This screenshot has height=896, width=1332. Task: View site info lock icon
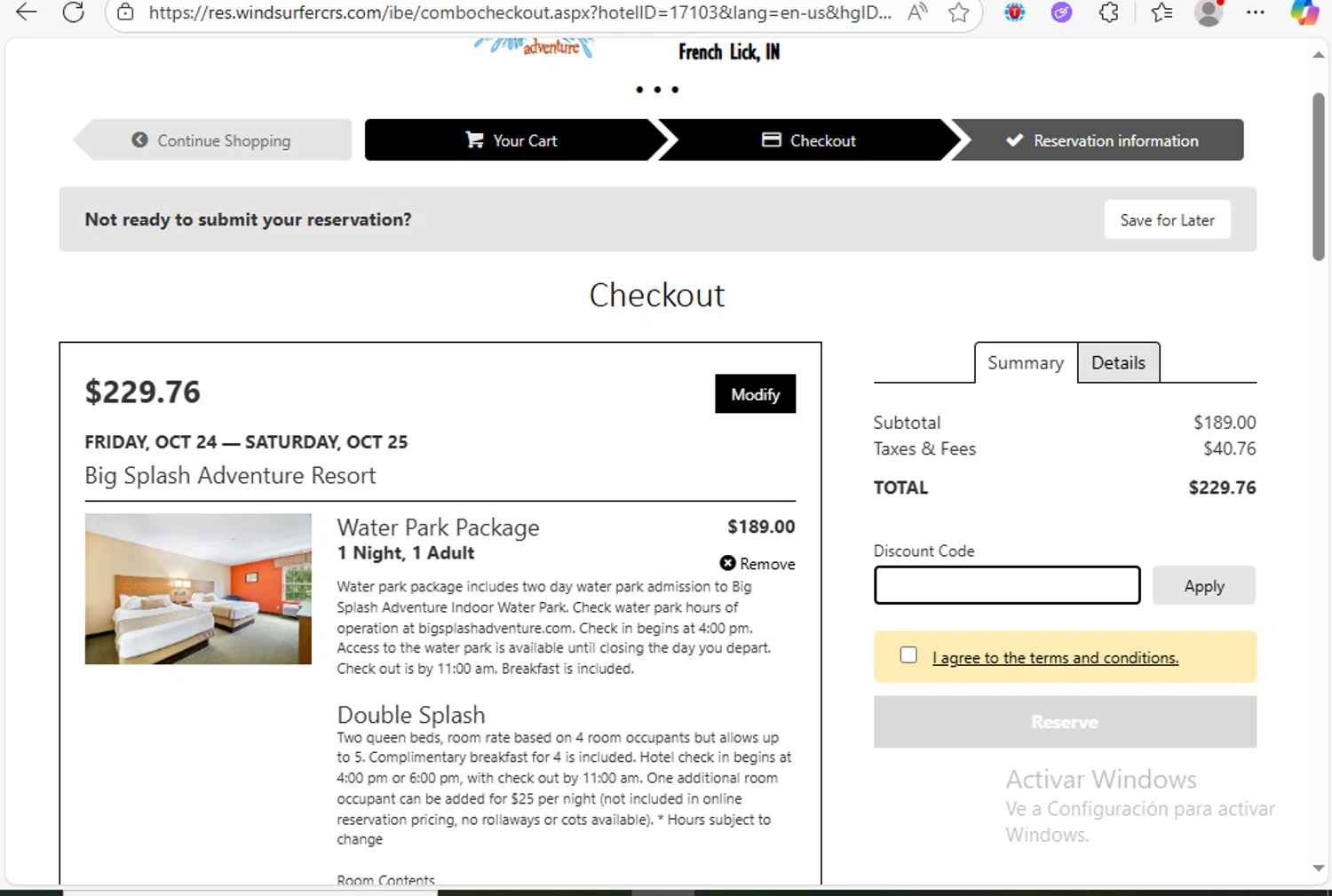coord(126,12)
